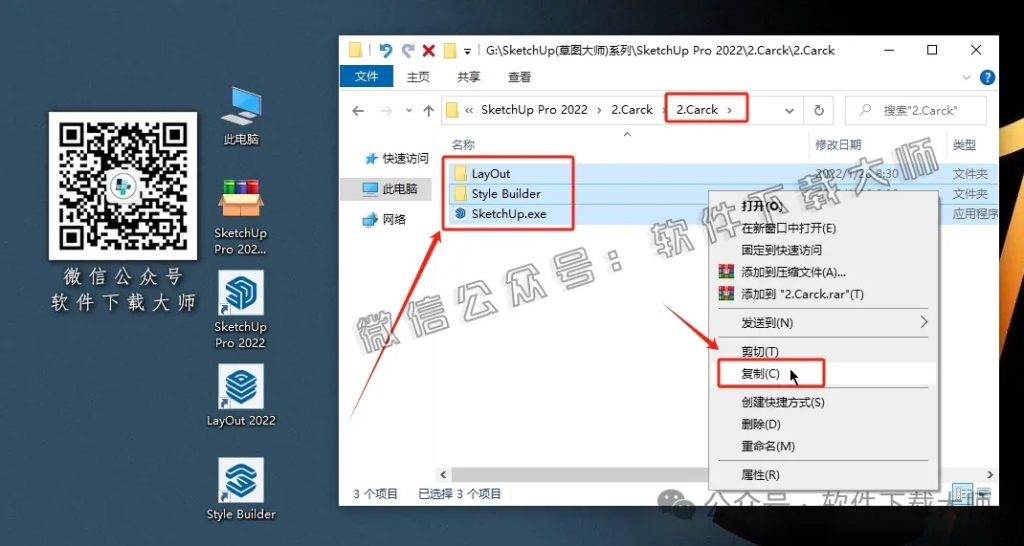Select the SketchUp Pro 2022 desktop shortcut
Viewport: 1024px width, 546px height.
[x=241, y=310]
